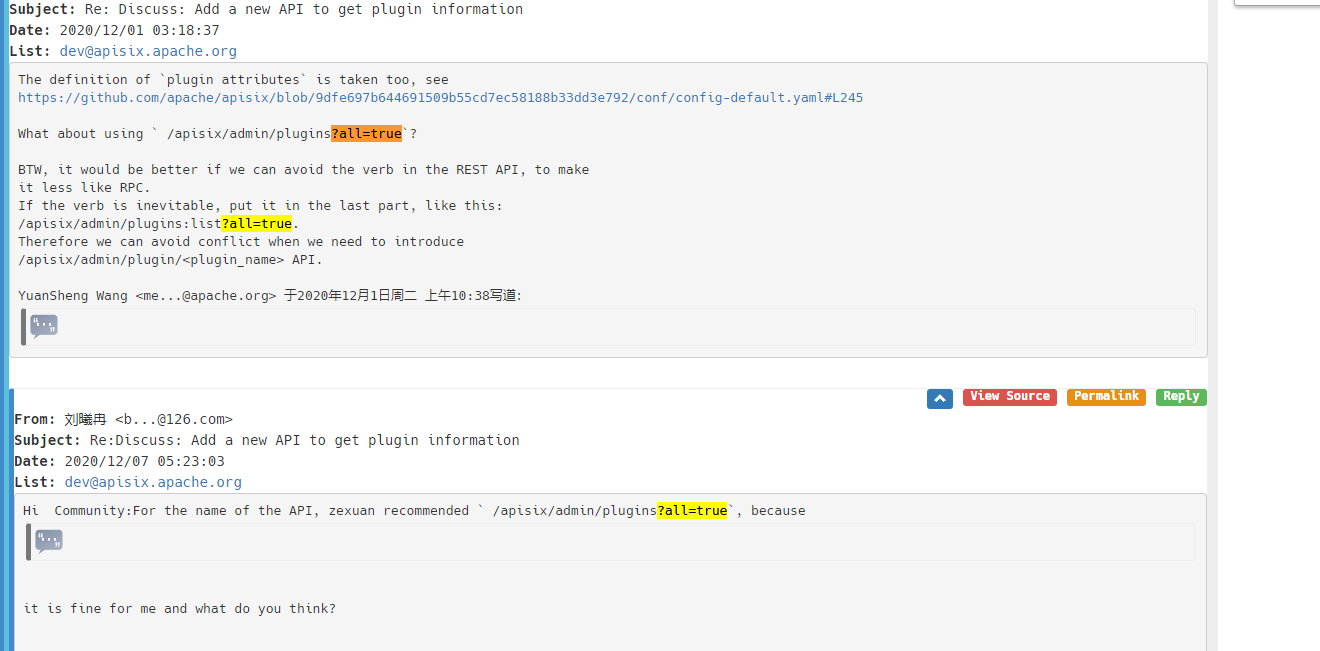
Task: Click highlighted ?all=true after plugins:list
Action: click(x=257, y=224)
